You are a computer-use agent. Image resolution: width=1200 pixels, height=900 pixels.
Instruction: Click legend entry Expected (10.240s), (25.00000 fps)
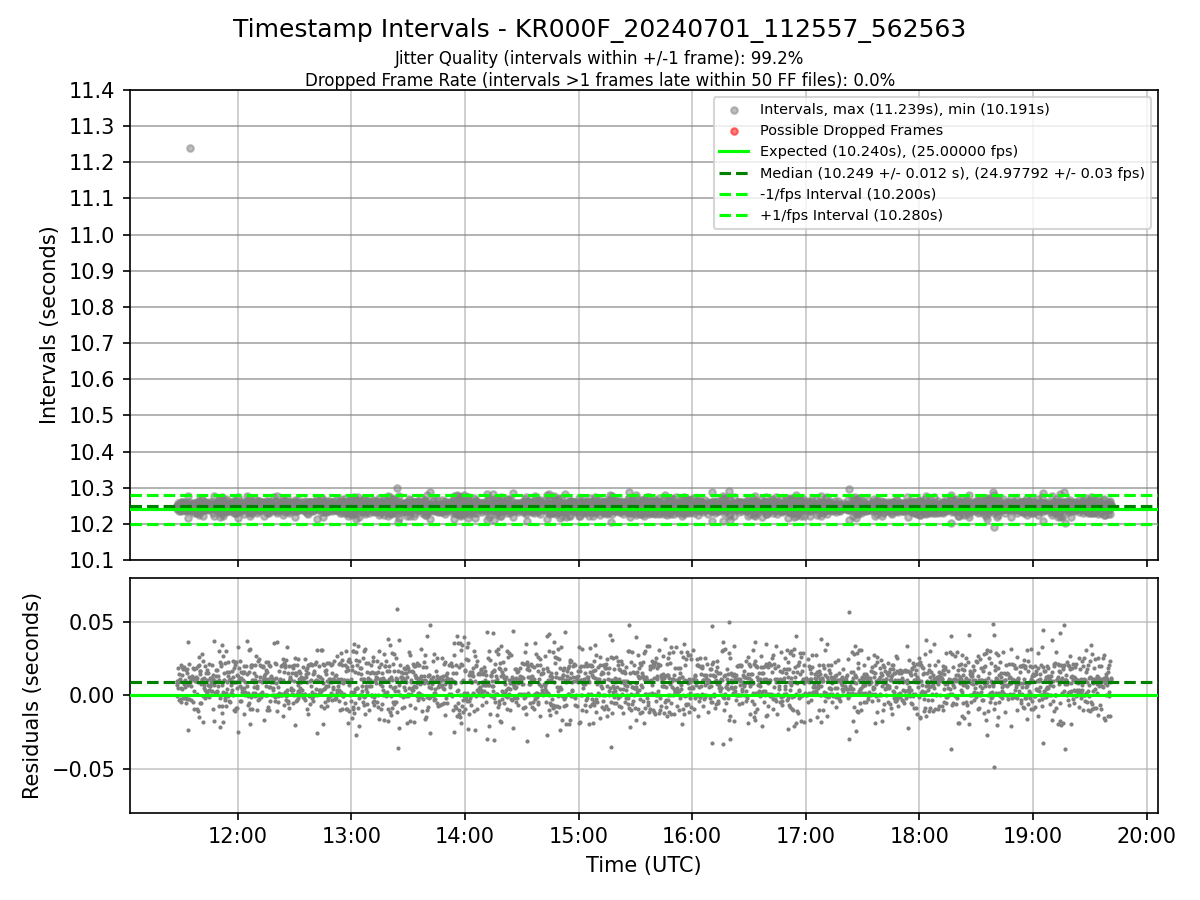(889, 151)
